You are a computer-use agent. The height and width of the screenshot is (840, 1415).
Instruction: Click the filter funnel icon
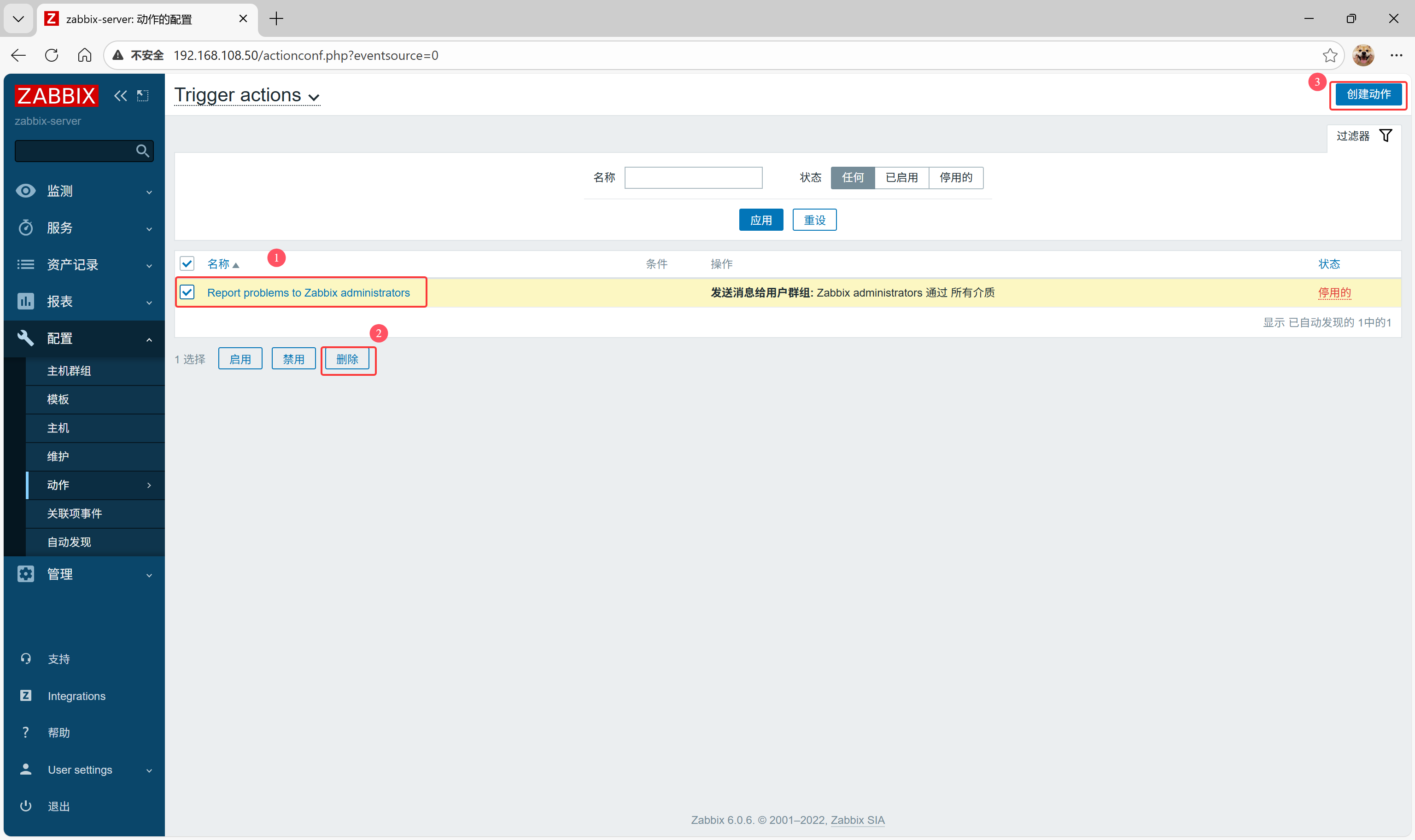pyautogui.click(x=1385, y=136)
